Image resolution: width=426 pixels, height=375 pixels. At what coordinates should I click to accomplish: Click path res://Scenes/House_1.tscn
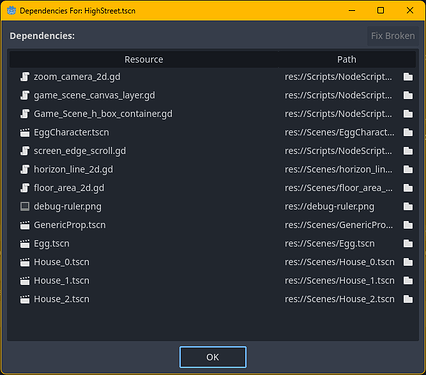click(x=339, y=281)
